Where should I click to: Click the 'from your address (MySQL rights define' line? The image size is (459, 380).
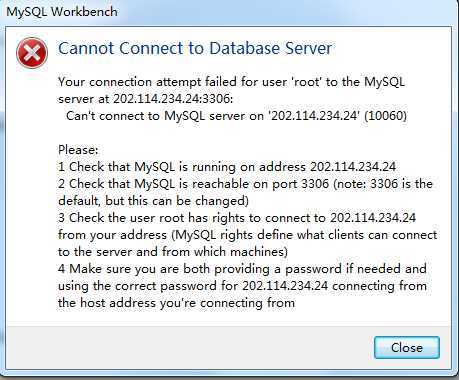click(247, 235)
